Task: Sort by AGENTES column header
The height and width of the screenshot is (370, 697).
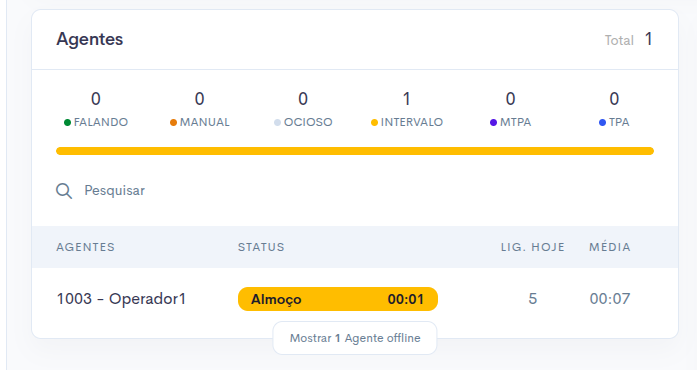Action: [x=85, y=247]
